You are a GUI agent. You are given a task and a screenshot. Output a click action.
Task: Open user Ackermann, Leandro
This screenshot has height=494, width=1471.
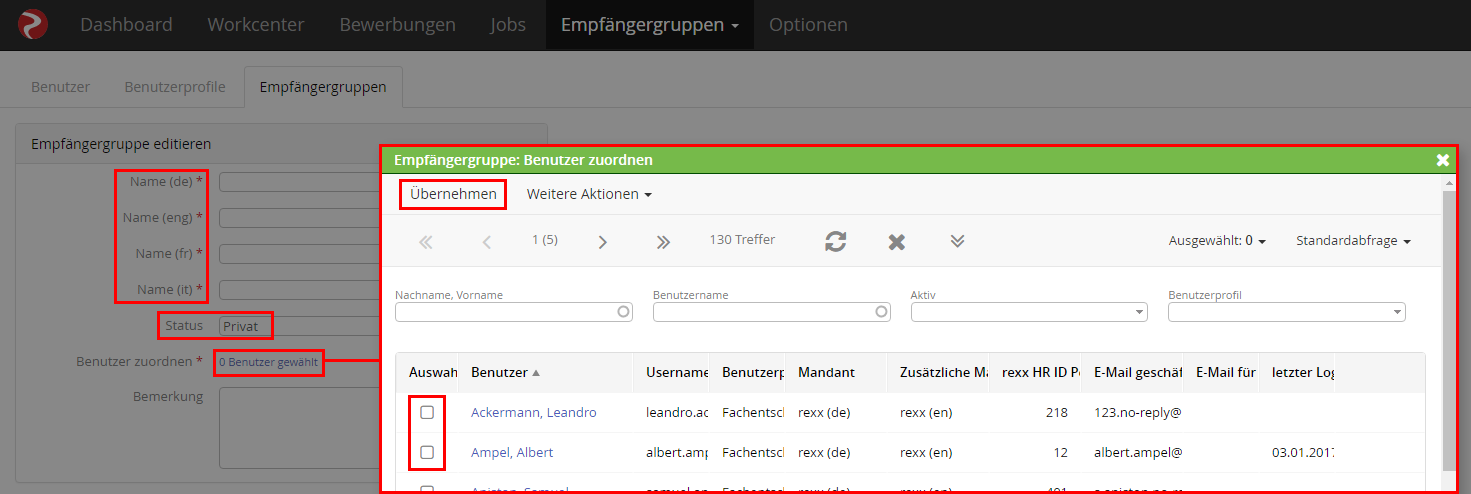pos(534,412)
